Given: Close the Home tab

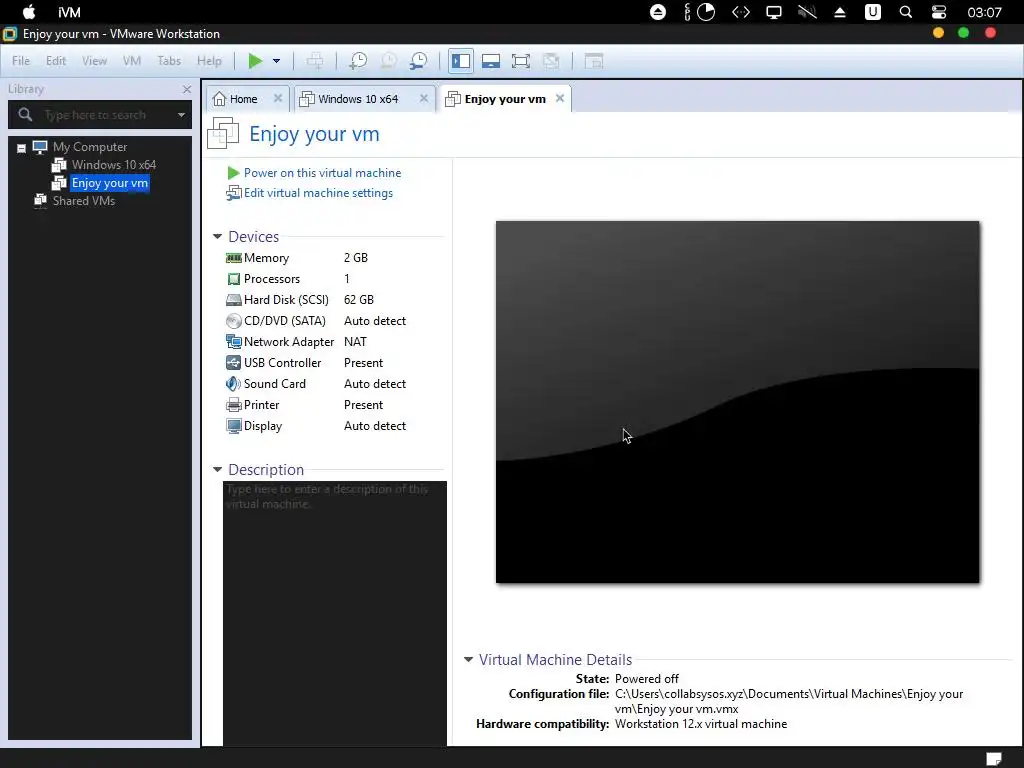Looking at the screenshot, I should click(x=278, y=98).
